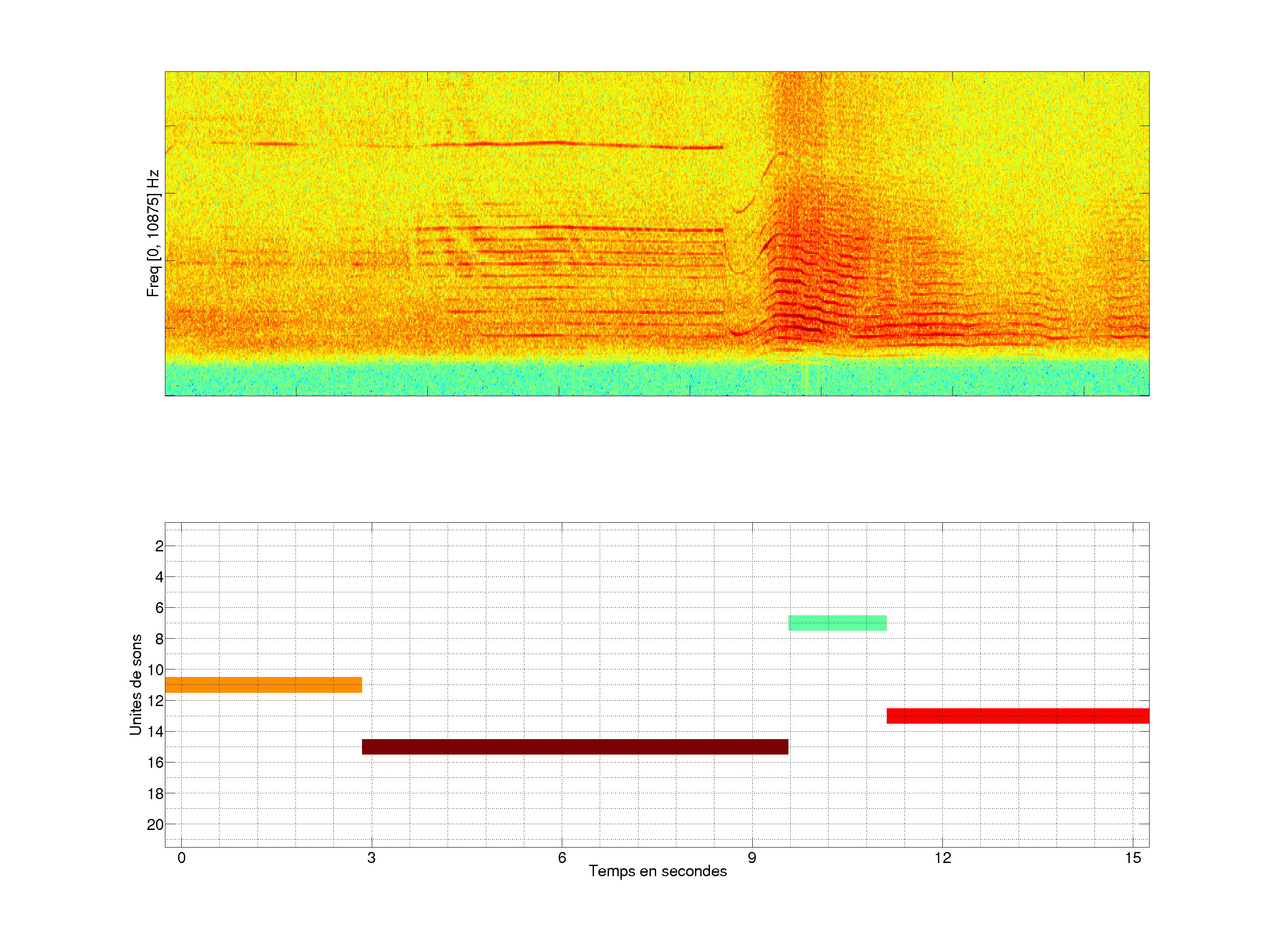Click the dark maroon sound unit bar

click(575, 747)
